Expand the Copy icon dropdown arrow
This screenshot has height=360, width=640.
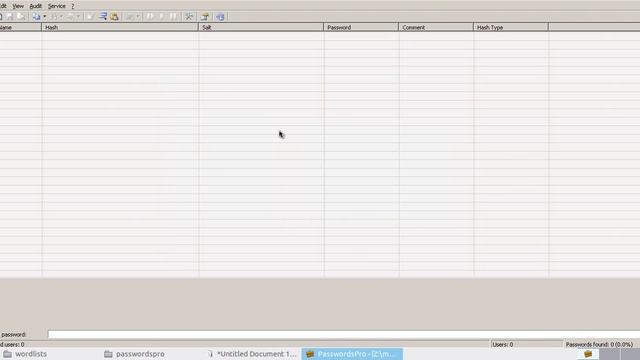tap(44, 17)
